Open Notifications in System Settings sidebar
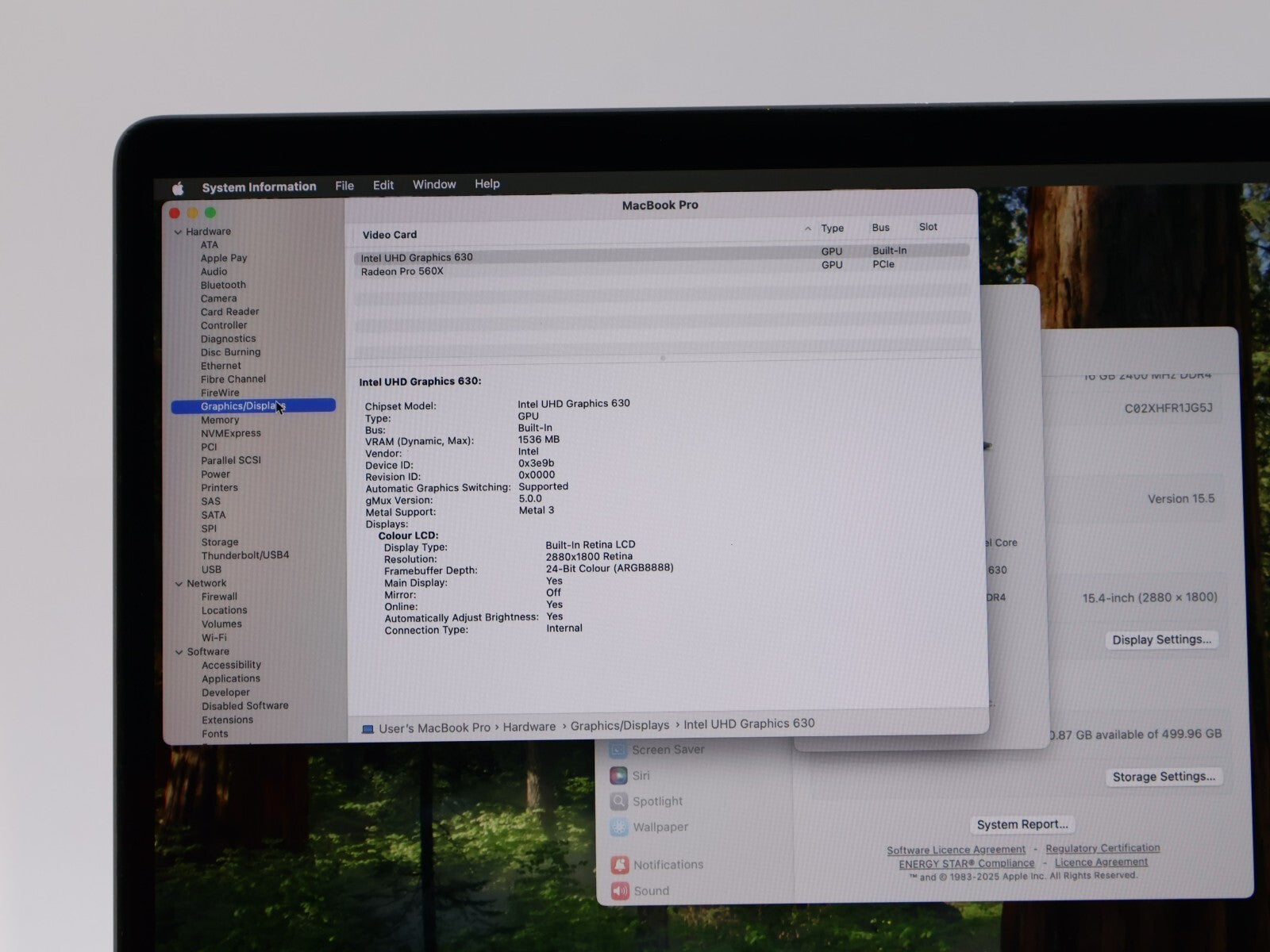Image resolution: width=1270 pixels, height=952 pixels. point(656,865)
